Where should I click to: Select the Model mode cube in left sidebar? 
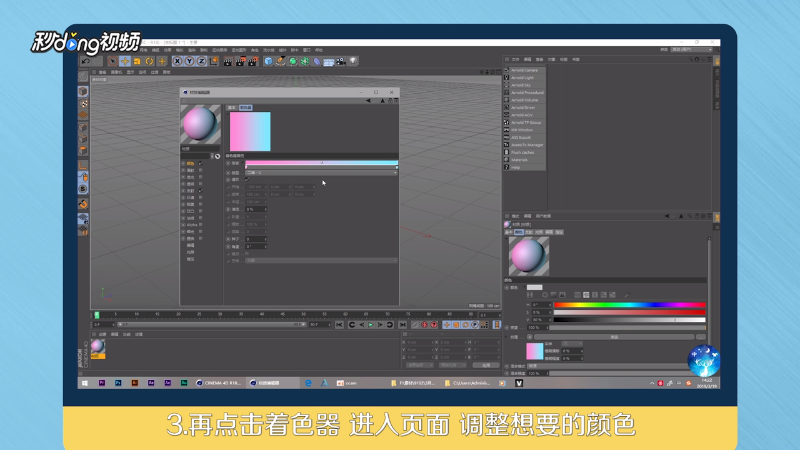pyautogui.click(x=83, y=91)
